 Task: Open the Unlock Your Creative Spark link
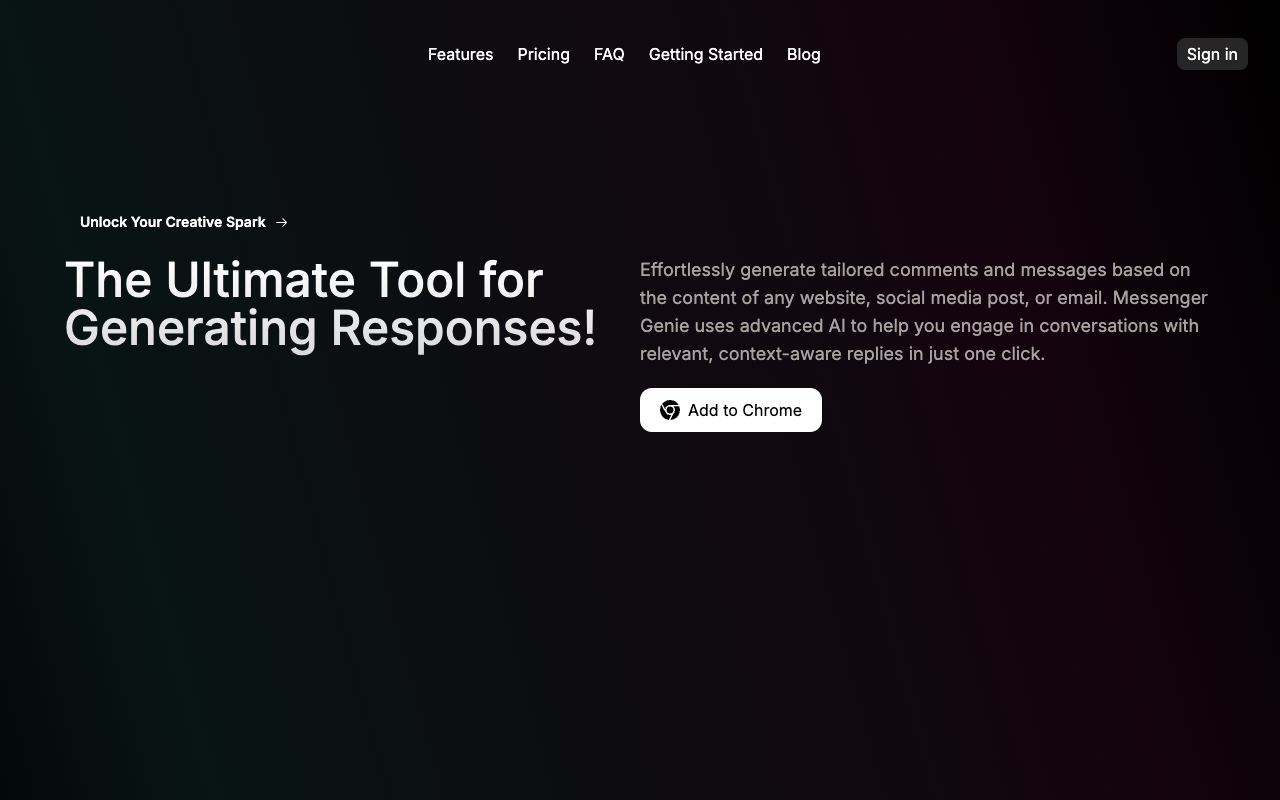pyautogui.click(x=184, y=222)
